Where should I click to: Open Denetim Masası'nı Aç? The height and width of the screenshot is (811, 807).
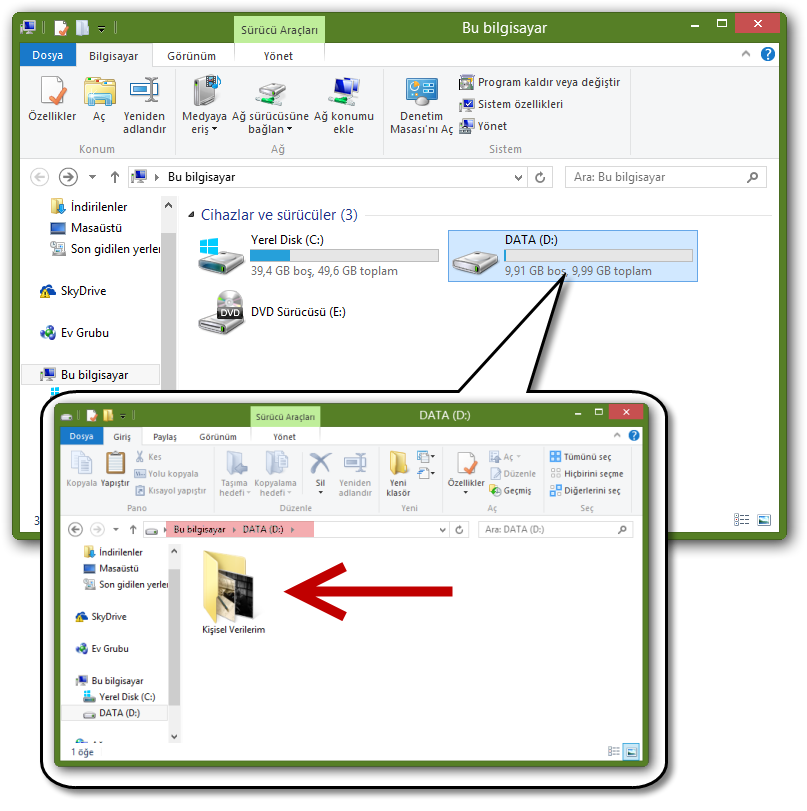422,106
